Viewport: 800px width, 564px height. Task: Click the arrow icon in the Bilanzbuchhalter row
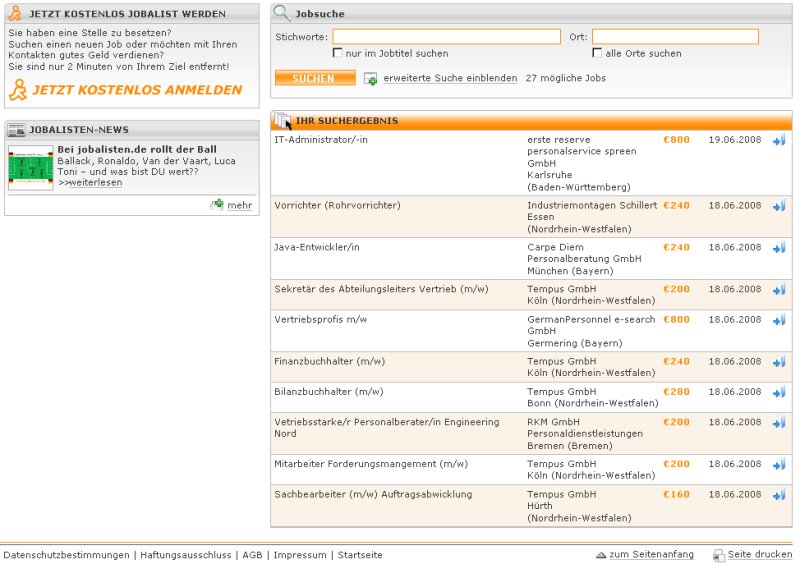coord(779,392)
